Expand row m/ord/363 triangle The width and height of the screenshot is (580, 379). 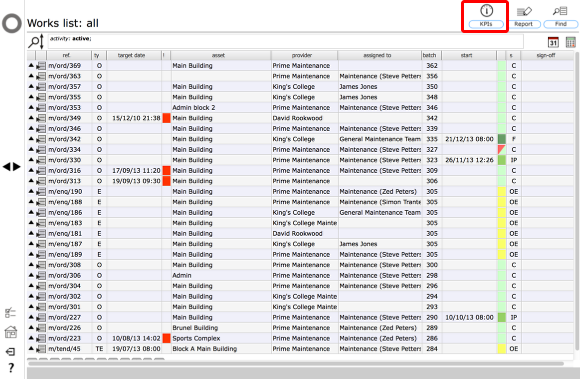click(31, 75)
